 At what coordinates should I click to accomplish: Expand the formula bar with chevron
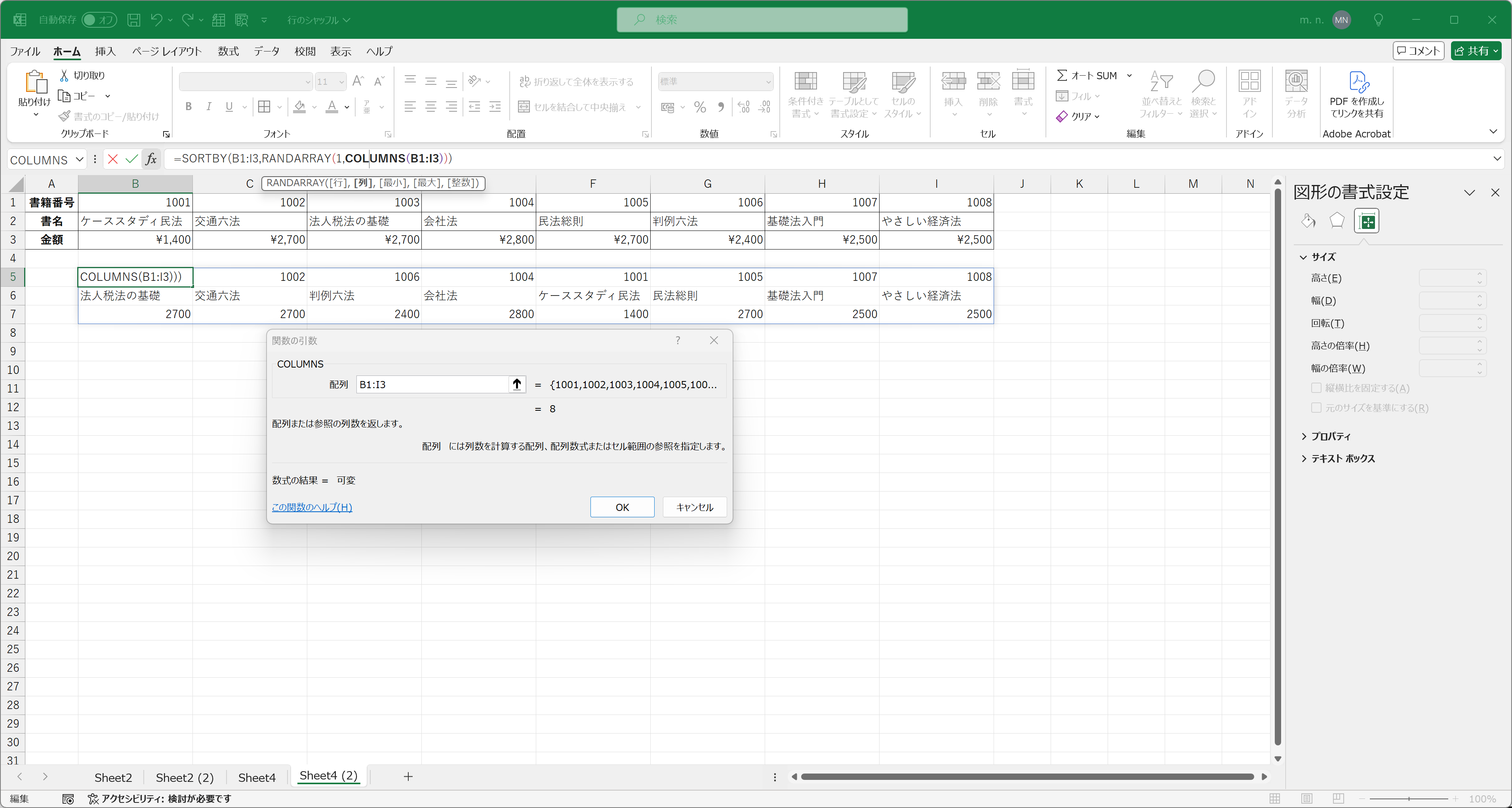coord(1497,158)
